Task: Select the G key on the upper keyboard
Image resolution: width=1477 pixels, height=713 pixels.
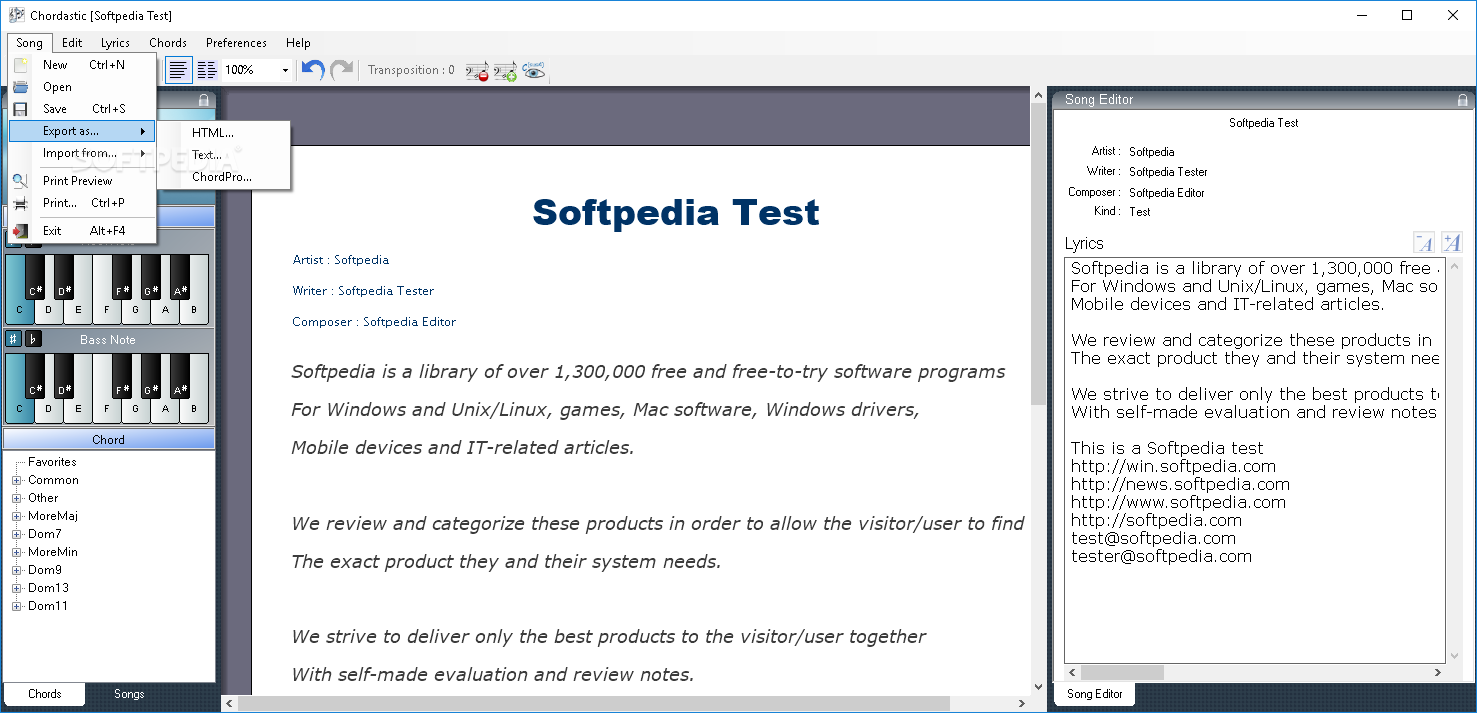Action: 137,310
